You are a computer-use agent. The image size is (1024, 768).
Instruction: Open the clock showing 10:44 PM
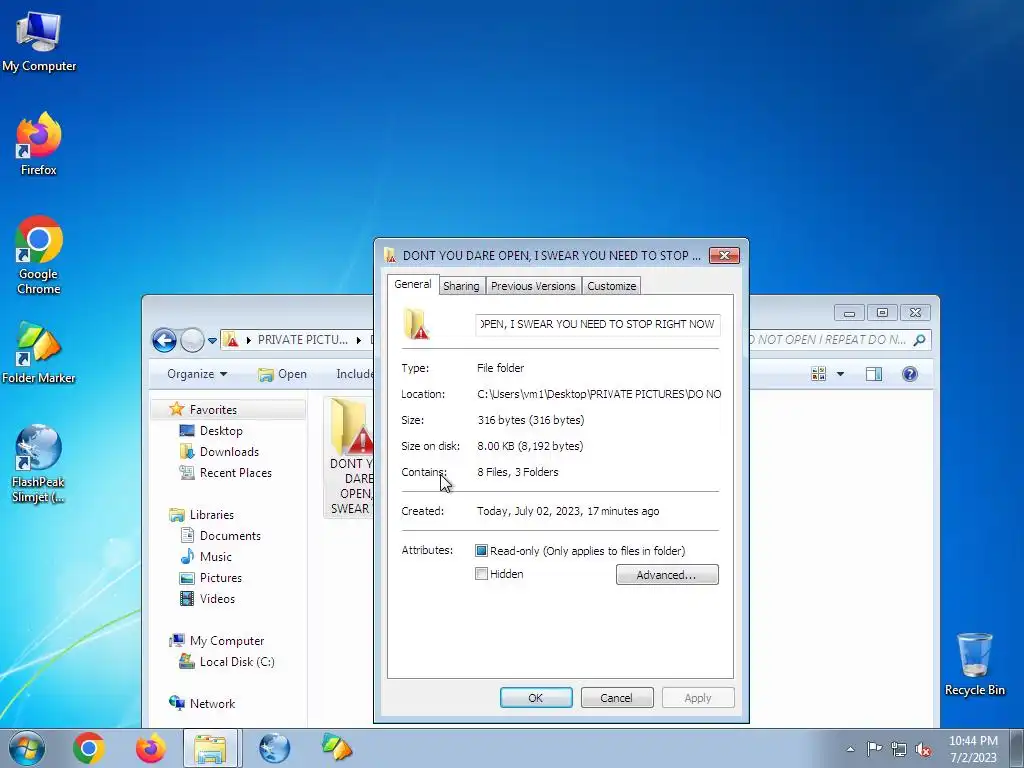tap(973, 748)
